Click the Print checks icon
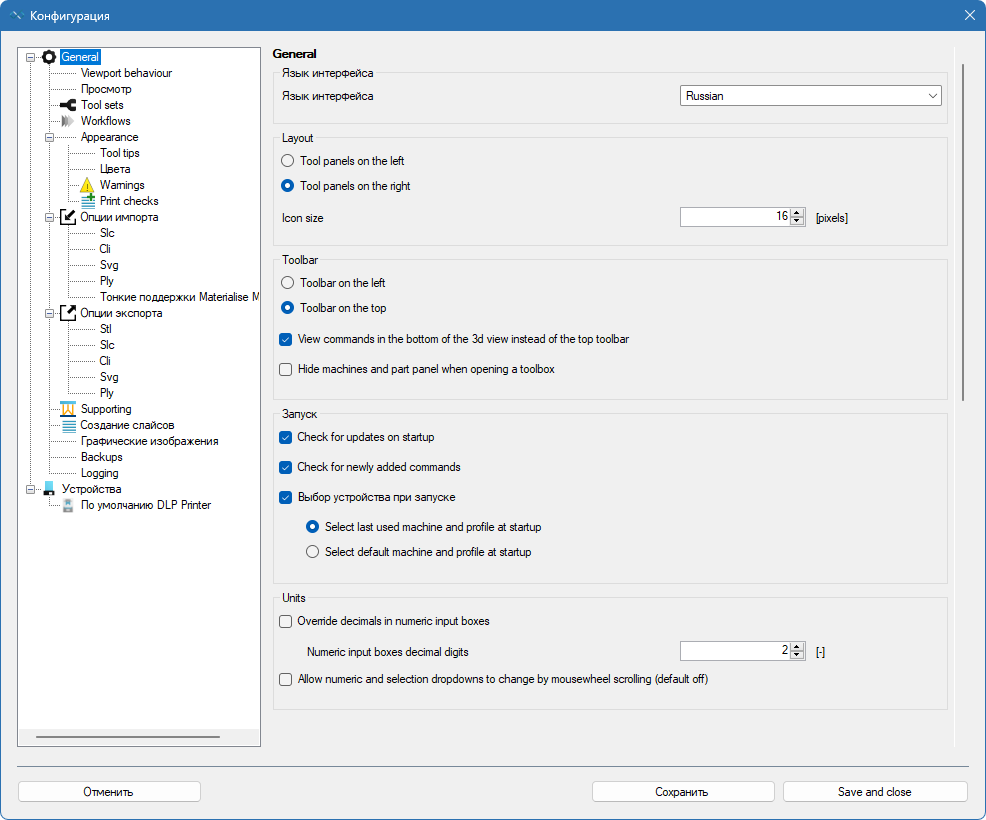986x820 pixels. (x=88, y=201)
